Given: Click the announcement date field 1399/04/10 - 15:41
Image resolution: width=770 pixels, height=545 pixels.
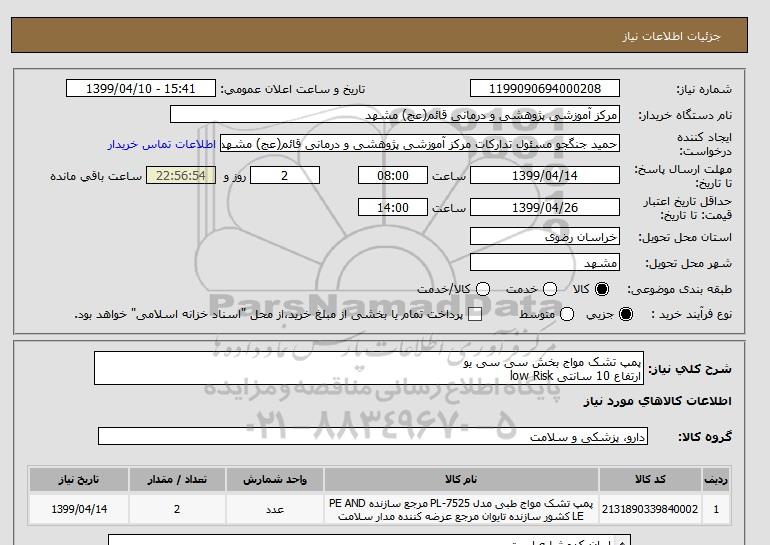Looking at the screenshot, I should 141,88.
